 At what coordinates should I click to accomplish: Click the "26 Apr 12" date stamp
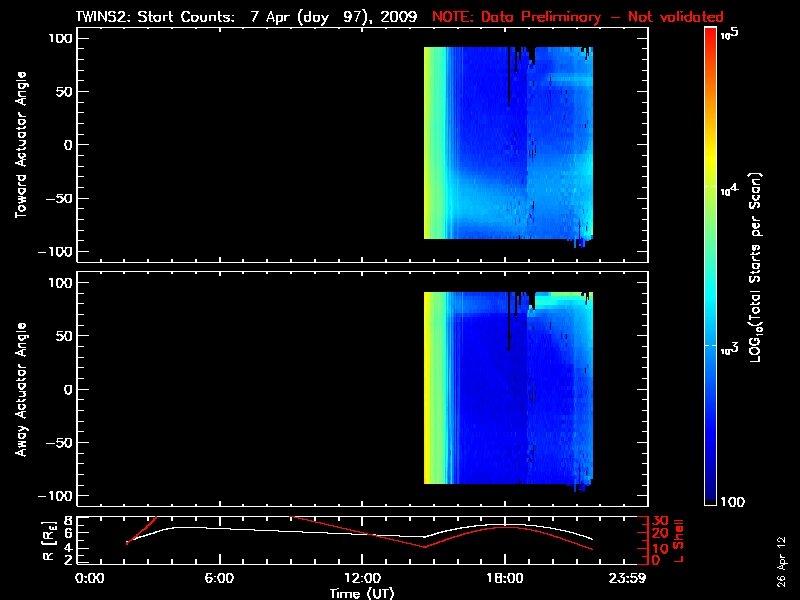[x=781, y=554]
